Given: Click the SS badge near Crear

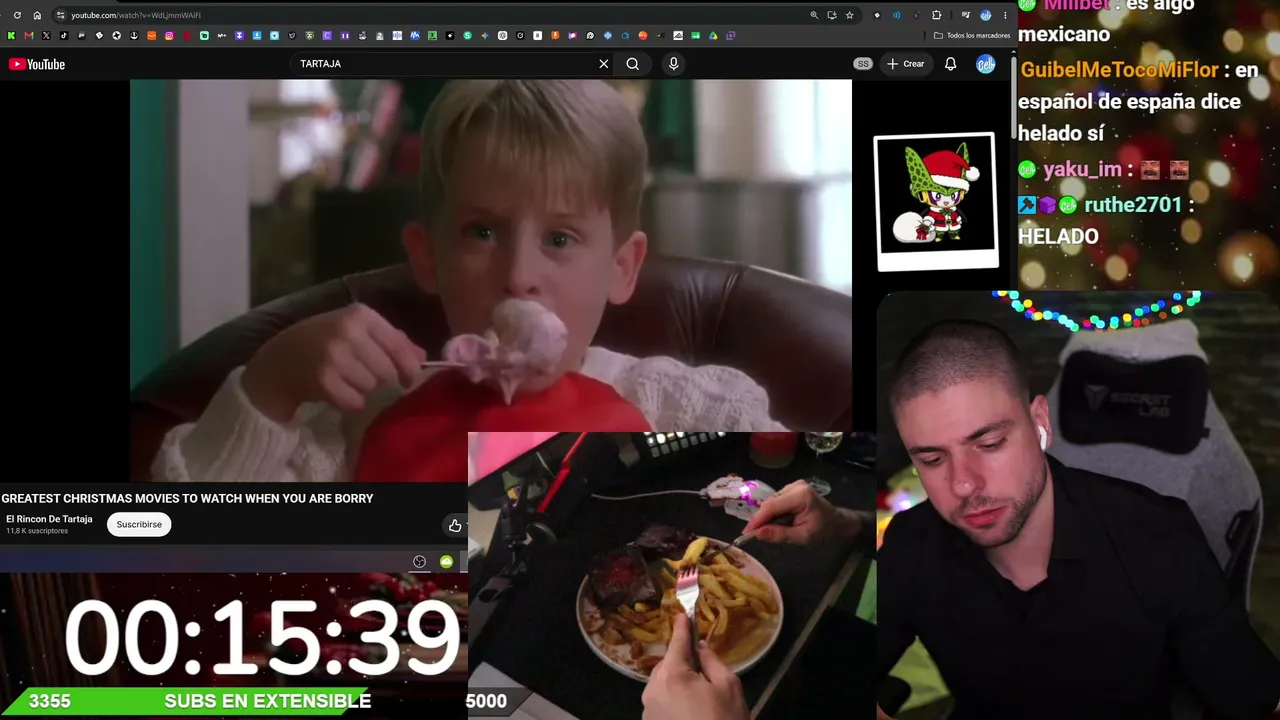Looking at the screenshot, I should click(863, 64).
